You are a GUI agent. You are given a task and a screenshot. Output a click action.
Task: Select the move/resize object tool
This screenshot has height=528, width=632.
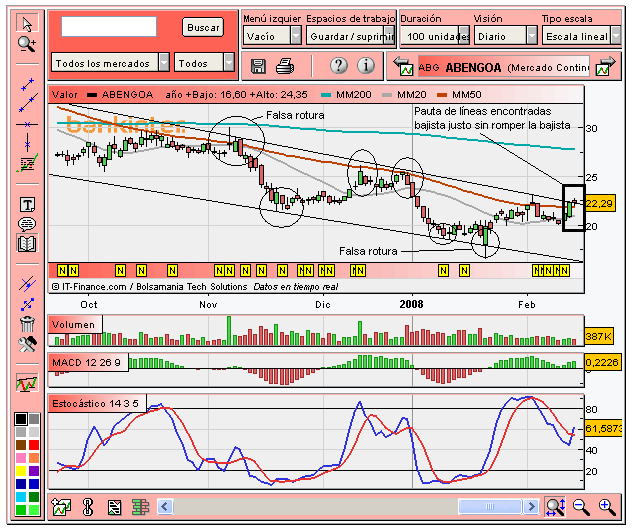coord(27,304)
